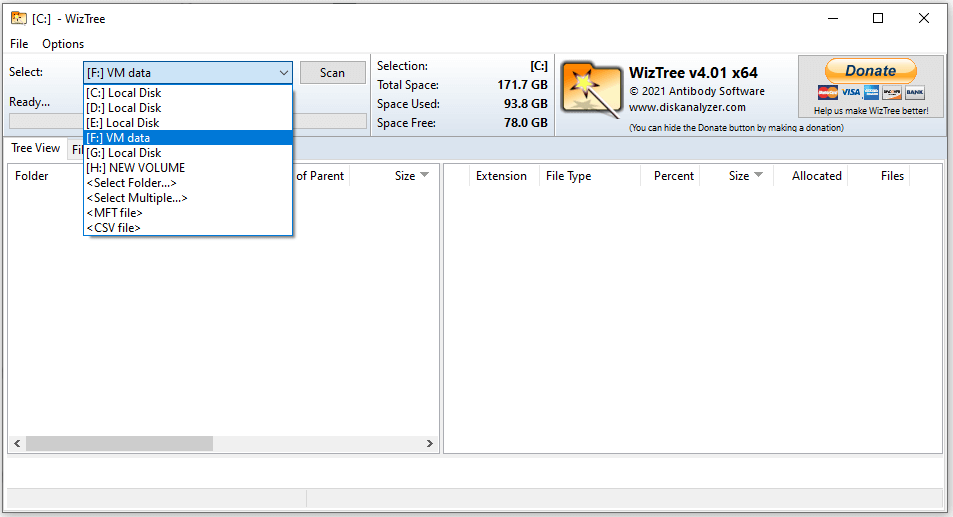This screenshot has height=517, width=953.
Task: Sort by the Extension column header
Action: tap(501, 176)
